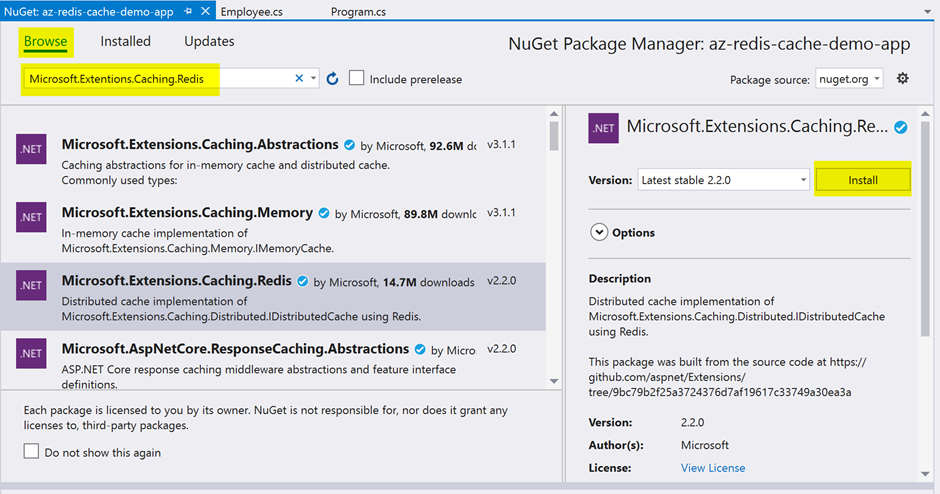Image resolution: width=940 pixels, height=494 pixels.
Task: Click .NET icon in package details header
Action: coord(604,128)
